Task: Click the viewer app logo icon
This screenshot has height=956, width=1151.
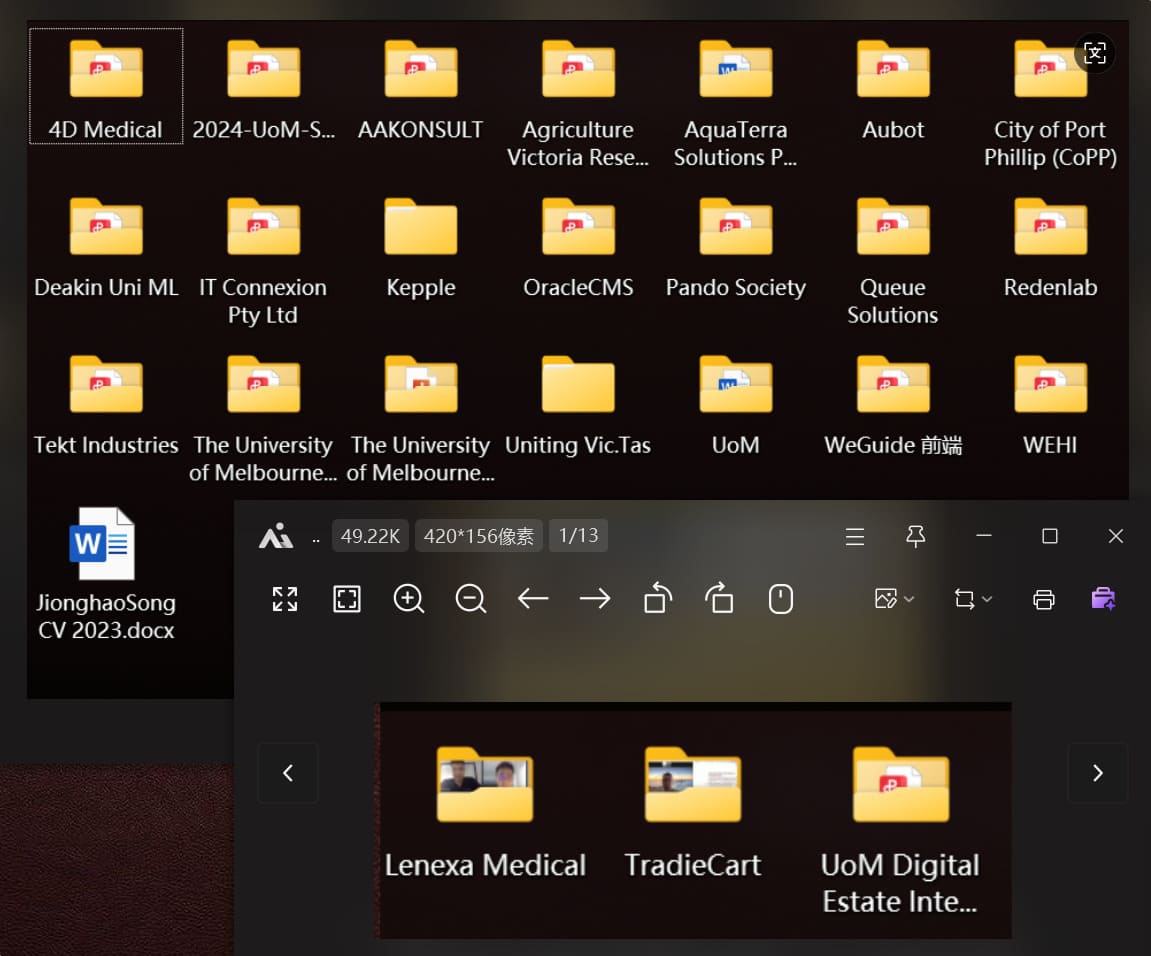Action: (x=276, y=536)
